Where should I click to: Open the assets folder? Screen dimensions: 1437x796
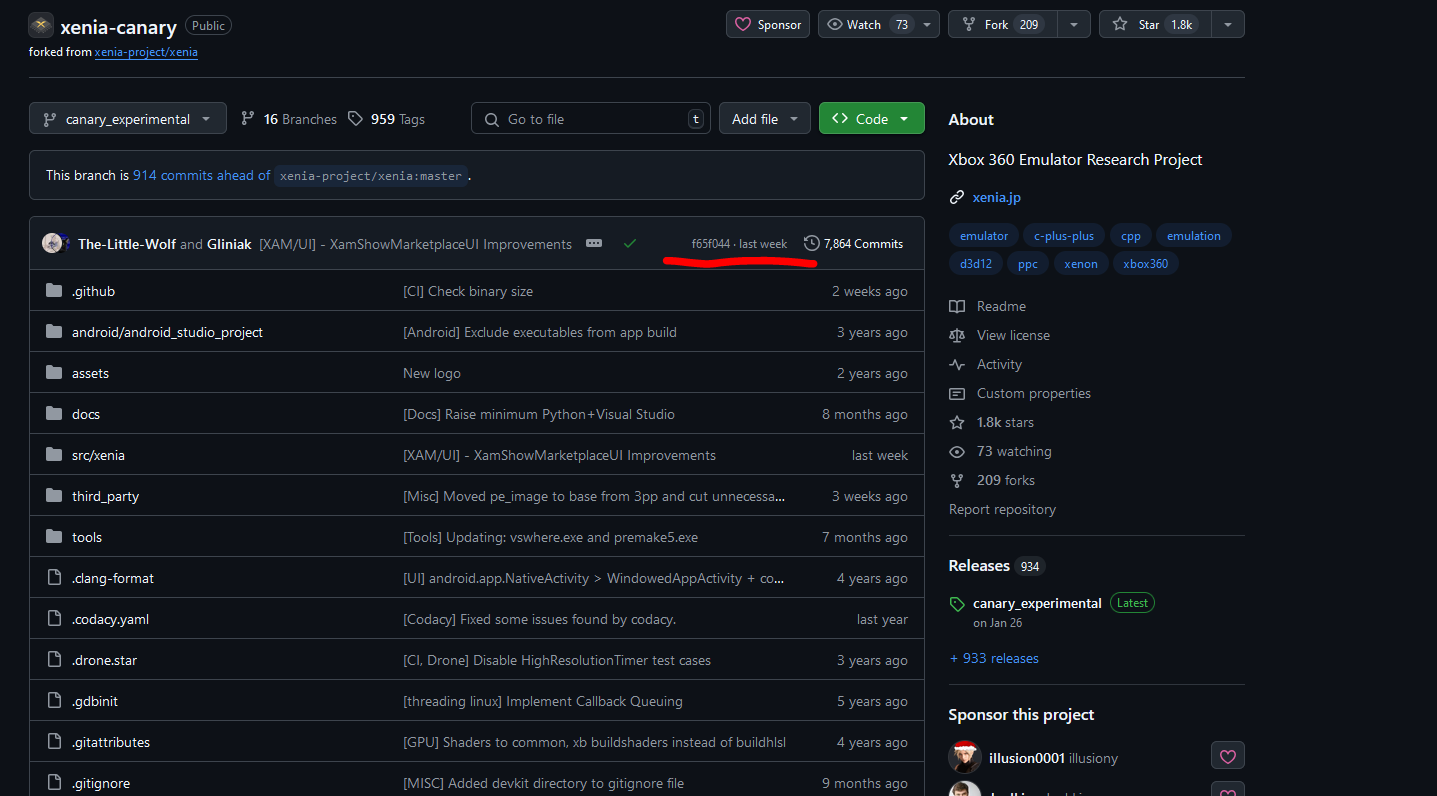90,373
